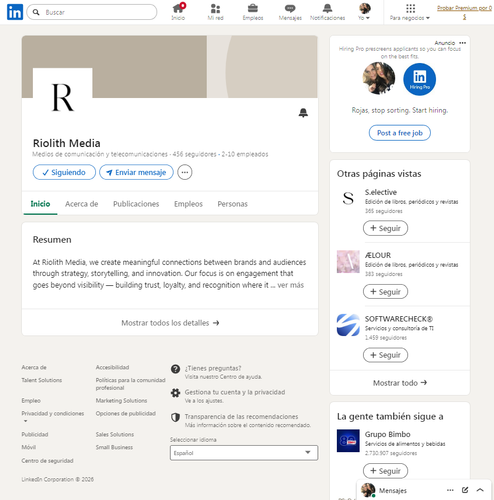494x500 pixels.
Task: Open the Talent Solutions footer link
Action: pos(42,380)
